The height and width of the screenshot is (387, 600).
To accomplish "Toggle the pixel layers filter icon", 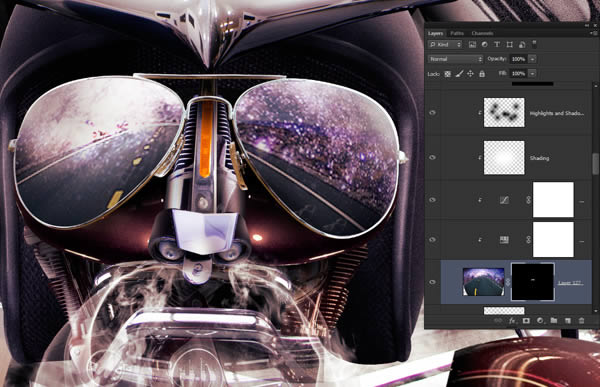I will (472, 45).
